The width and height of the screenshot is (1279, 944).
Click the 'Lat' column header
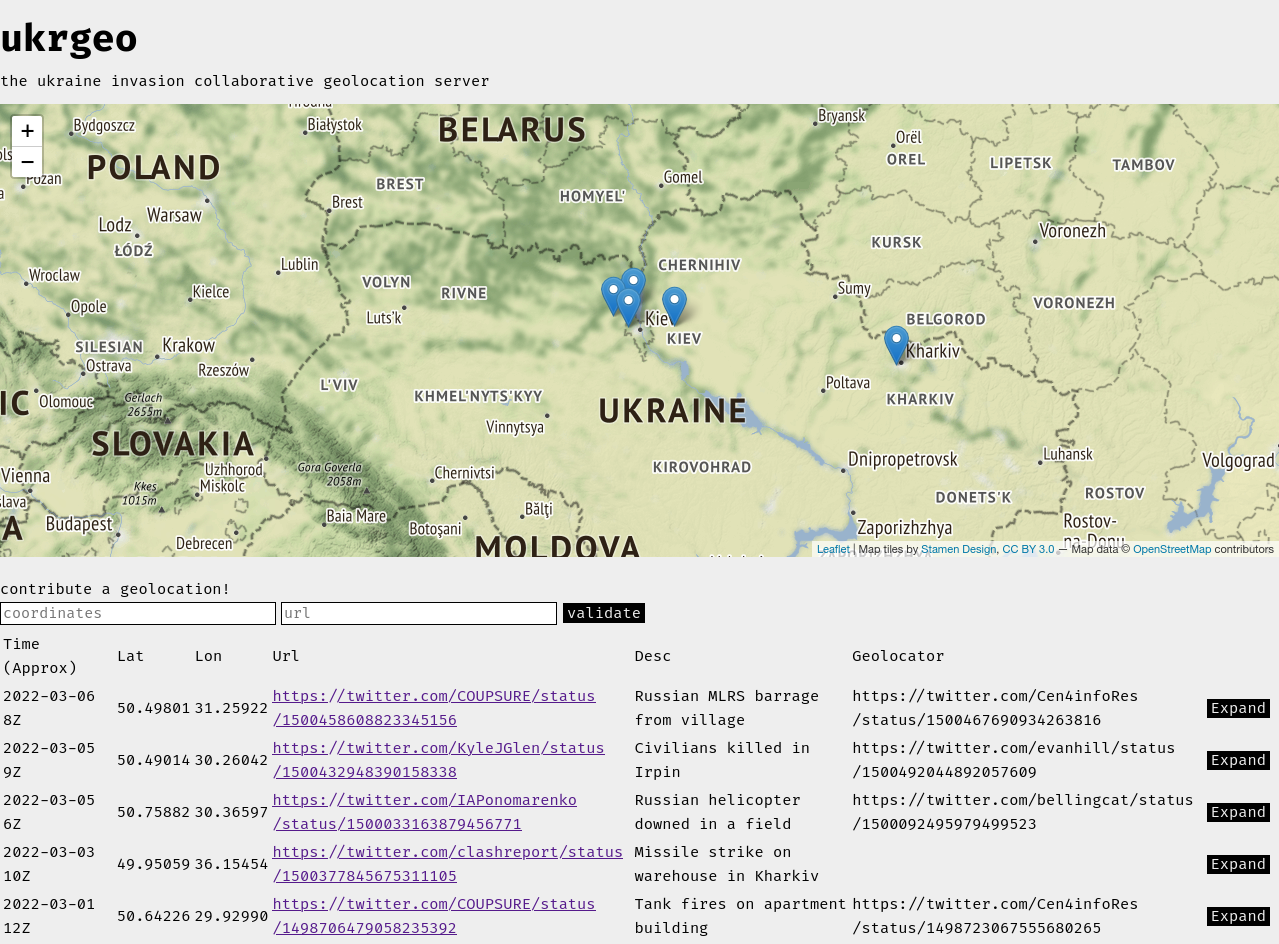click(131, 656)
